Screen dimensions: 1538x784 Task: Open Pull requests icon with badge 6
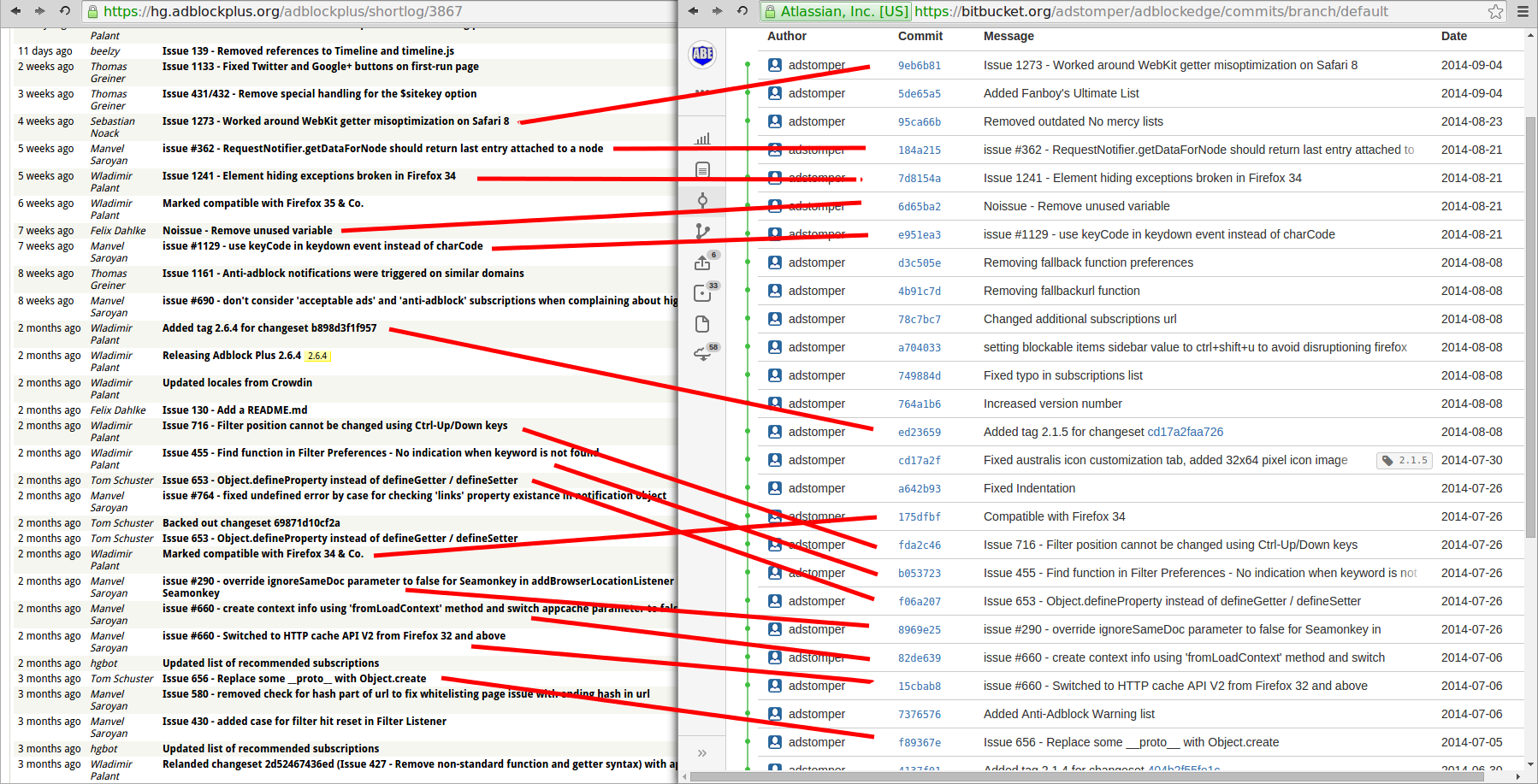tap(703, 262)
